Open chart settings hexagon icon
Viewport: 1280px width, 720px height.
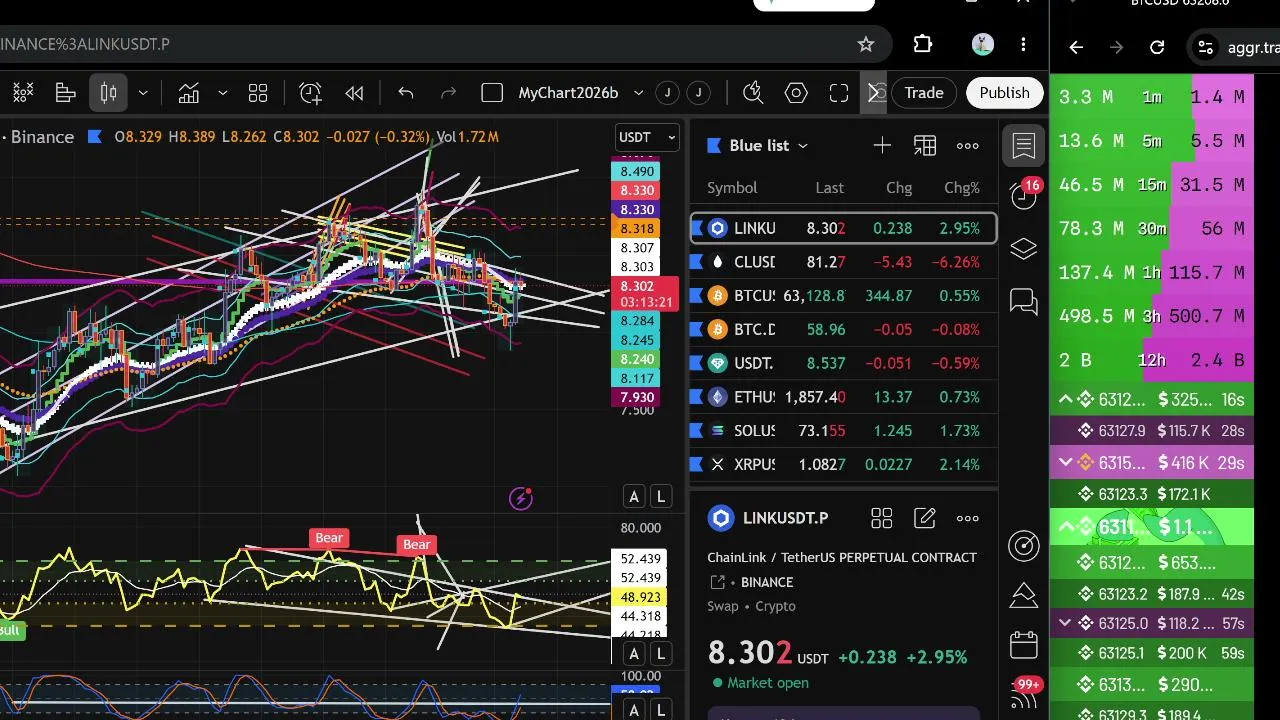(796, 93)
